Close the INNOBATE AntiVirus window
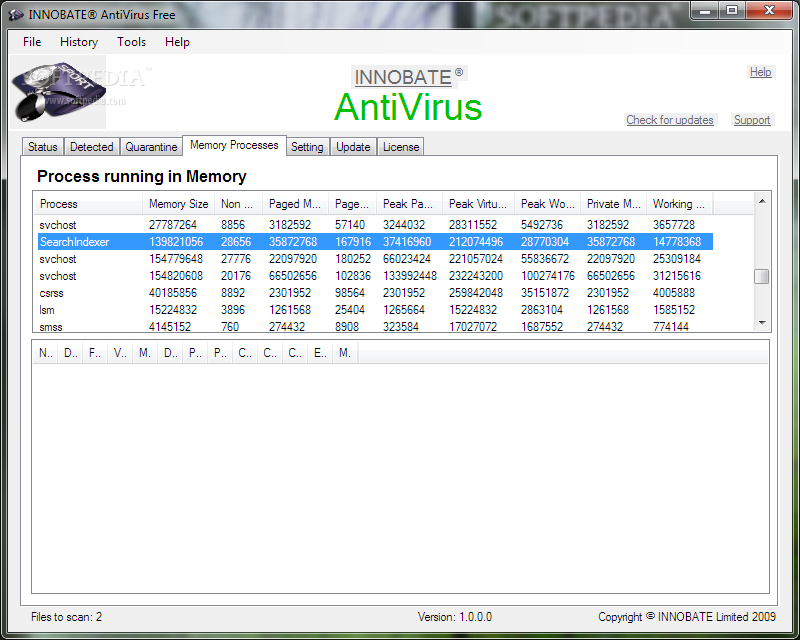This screenshot has height=640, width=800. pyautogui.click(x=769, y=11)
